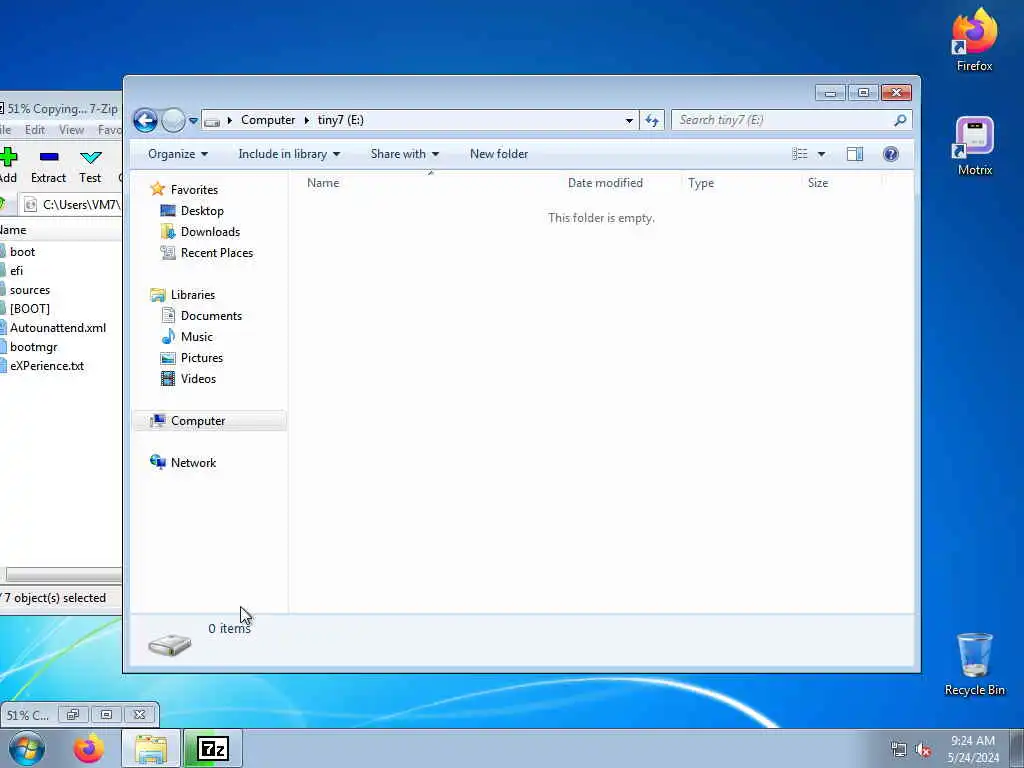Image resolution: width=1024 pixels, height=768 pixels.
Task: Click Windows Explorer taskbar icon
Action: click(151, 748)
